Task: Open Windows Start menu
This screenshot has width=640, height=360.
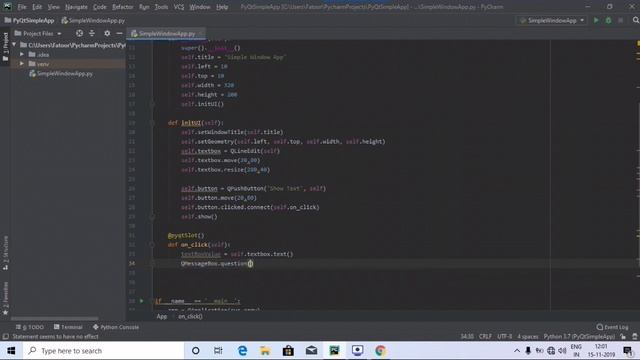Action: coord(11,351)
